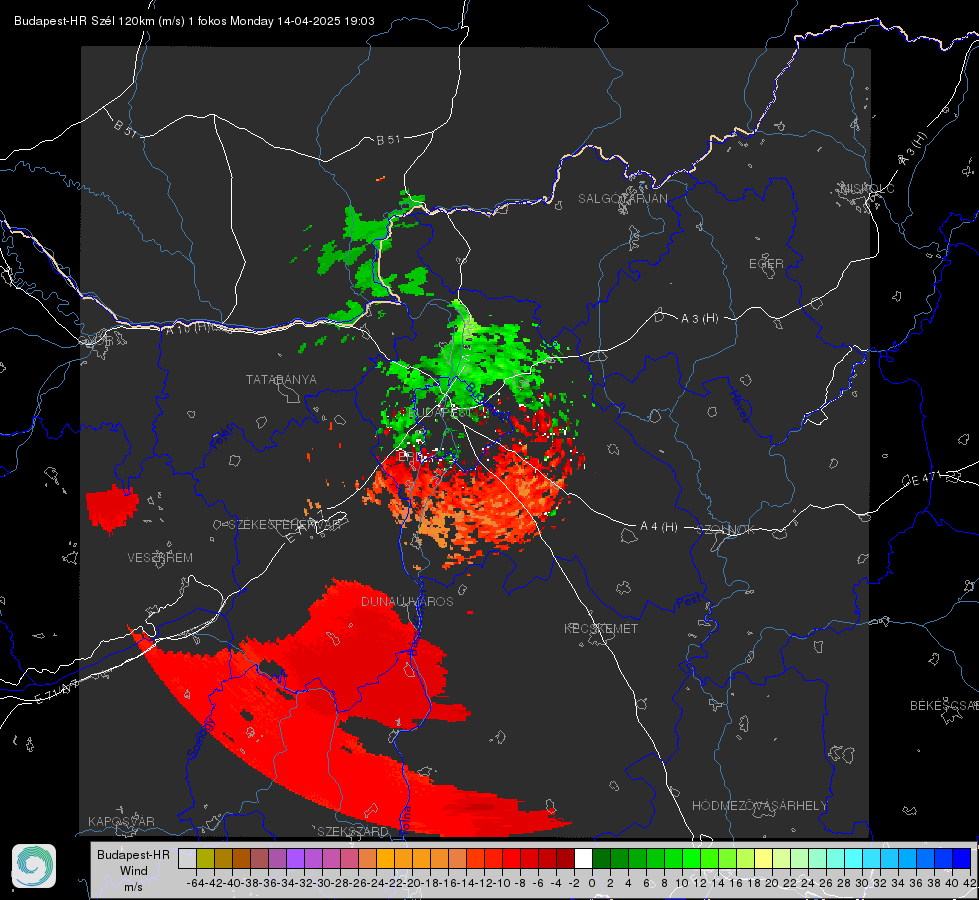Select the Somogy county label
This screenshot has height=900, width=979.
click(201, 738)
